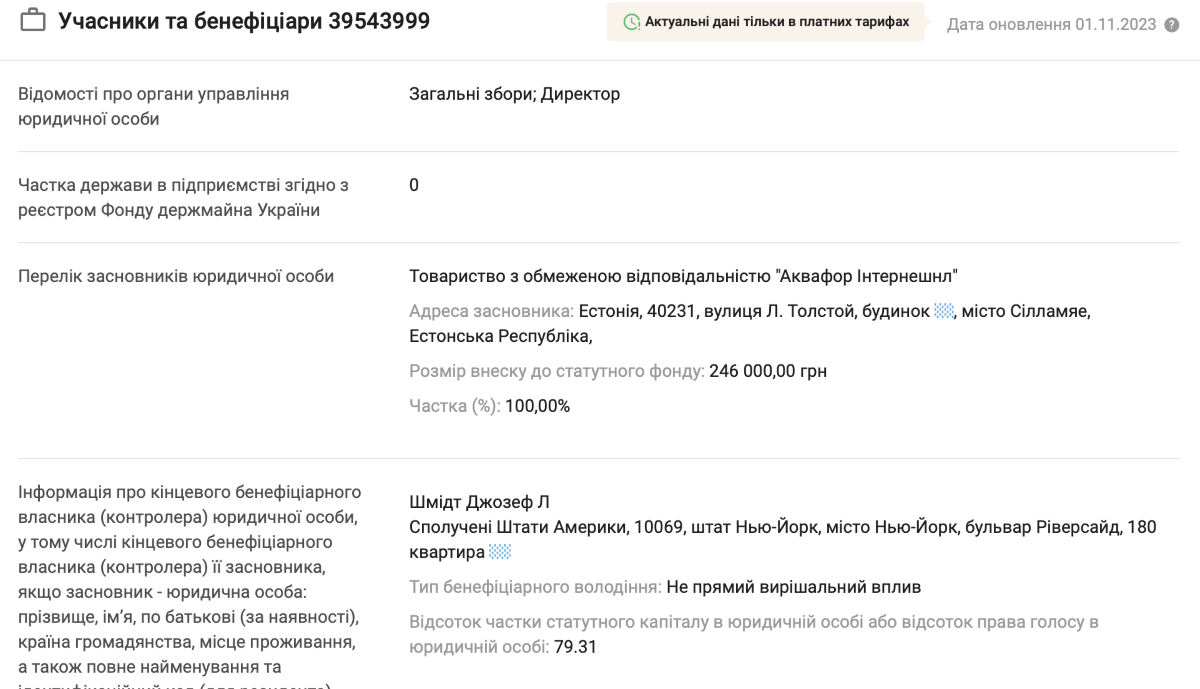Click the "79.31" capital percentage value
1200x689 pixels.
click(x=575, y=647)
